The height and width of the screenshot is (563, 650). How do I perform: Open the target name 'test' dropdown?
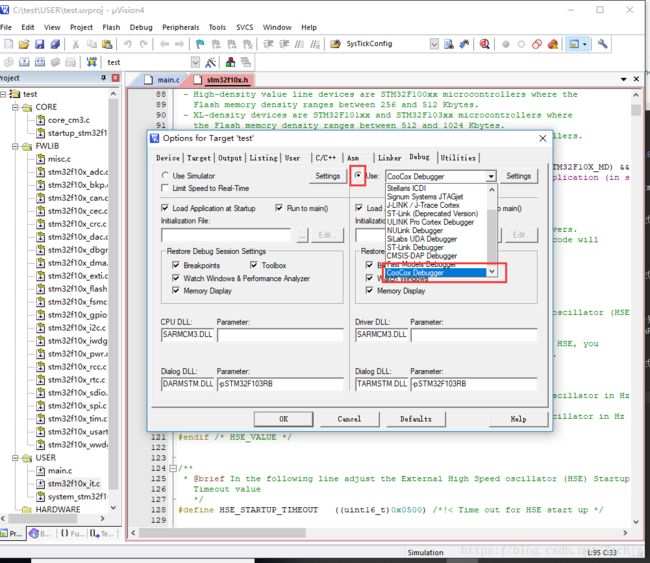tap(195, 62)
